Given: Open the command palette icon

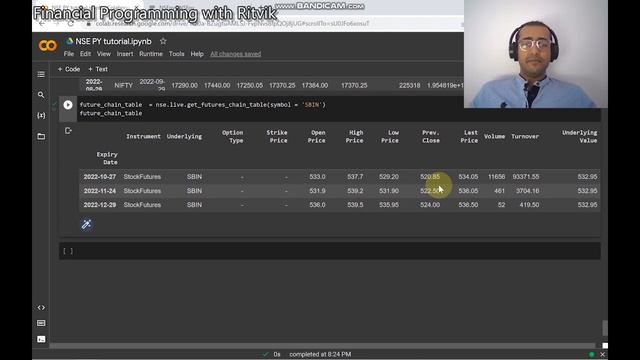Looking at the screenshot, I should click(x=41, y=323).
